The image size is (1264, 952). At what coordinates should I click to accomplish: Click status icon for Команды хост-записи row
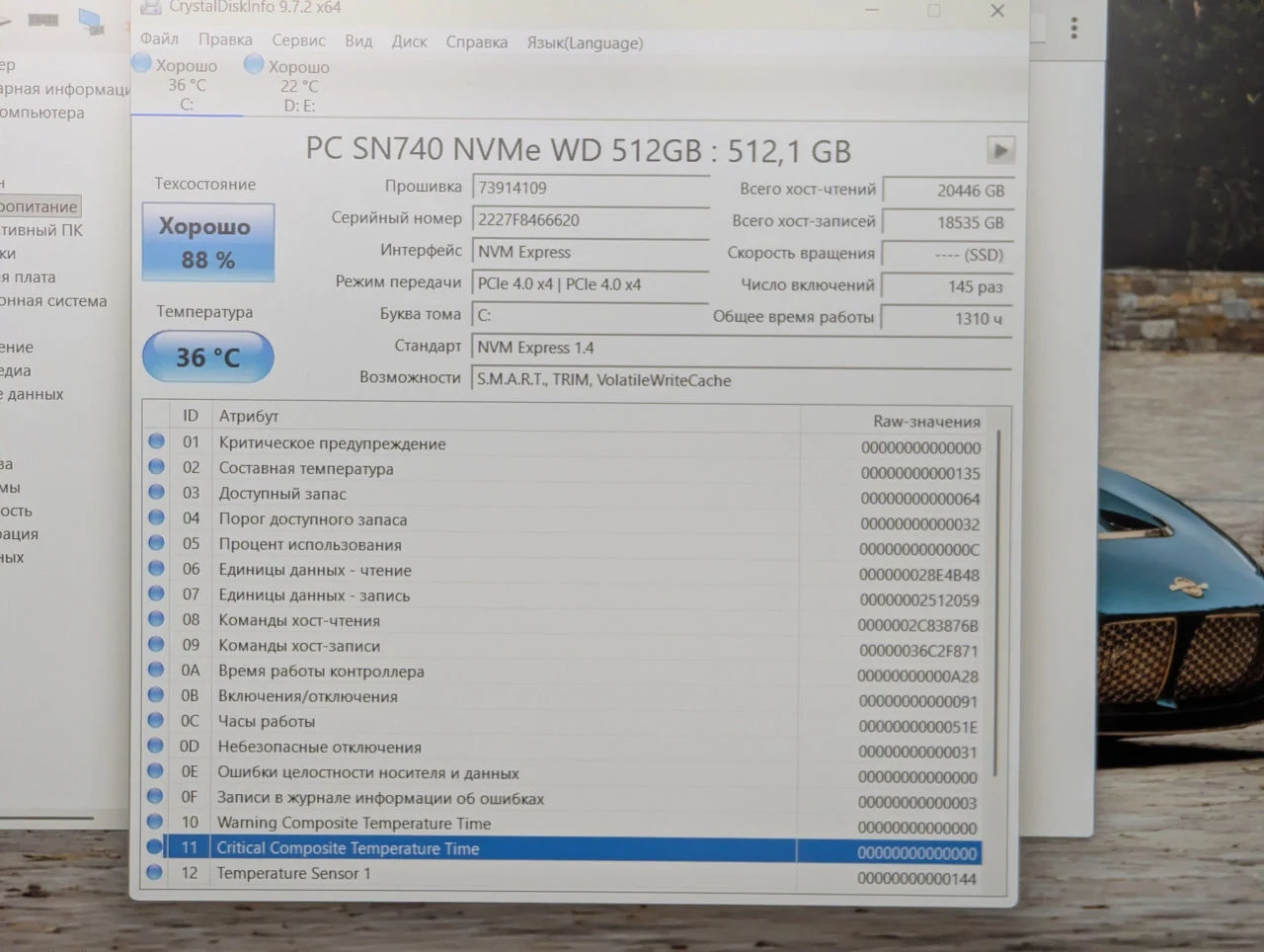156,644
